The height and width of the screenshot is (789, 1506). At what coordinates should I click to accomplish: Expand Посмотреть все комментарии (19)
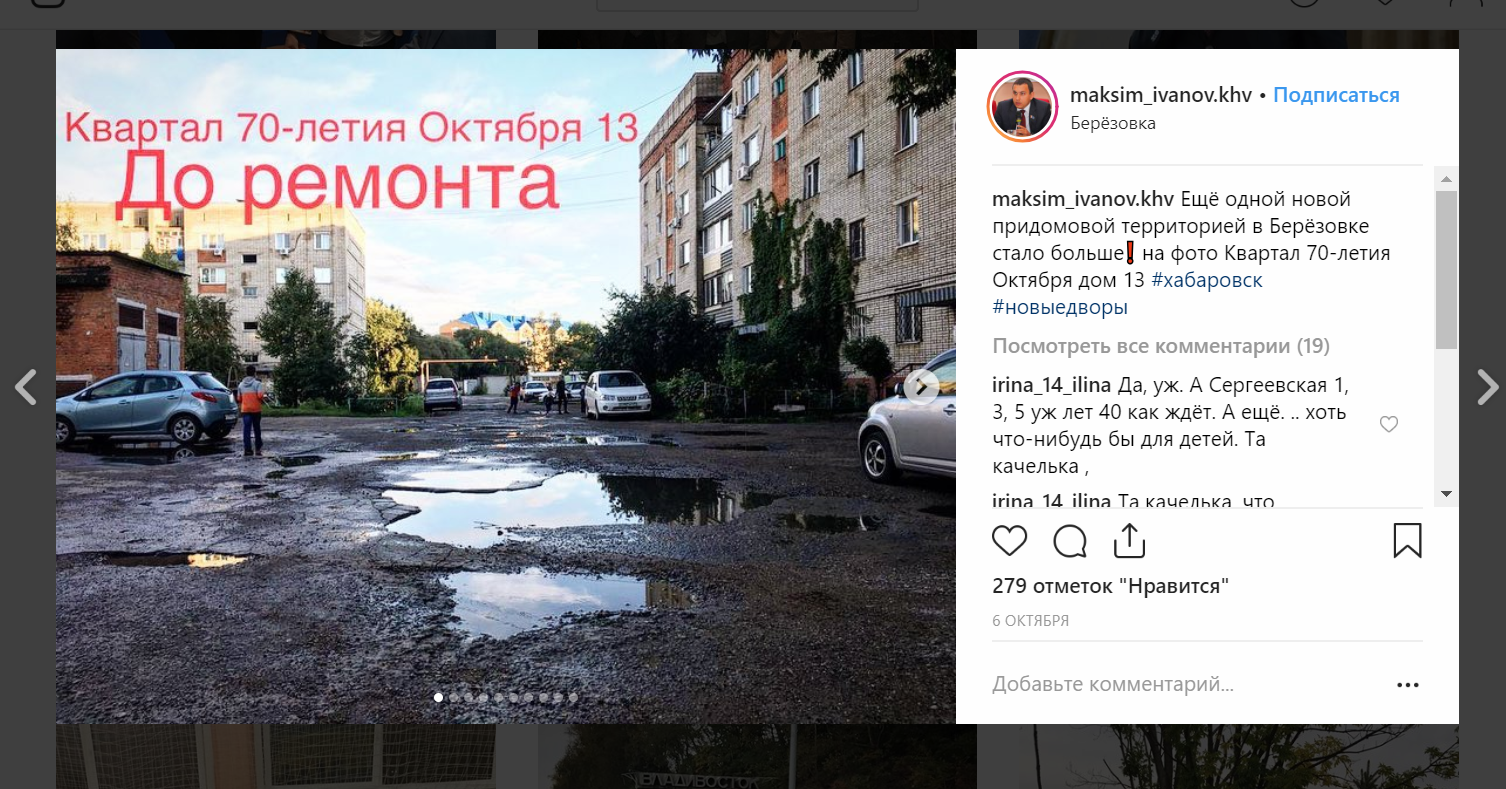click(x=1161, y=346)
